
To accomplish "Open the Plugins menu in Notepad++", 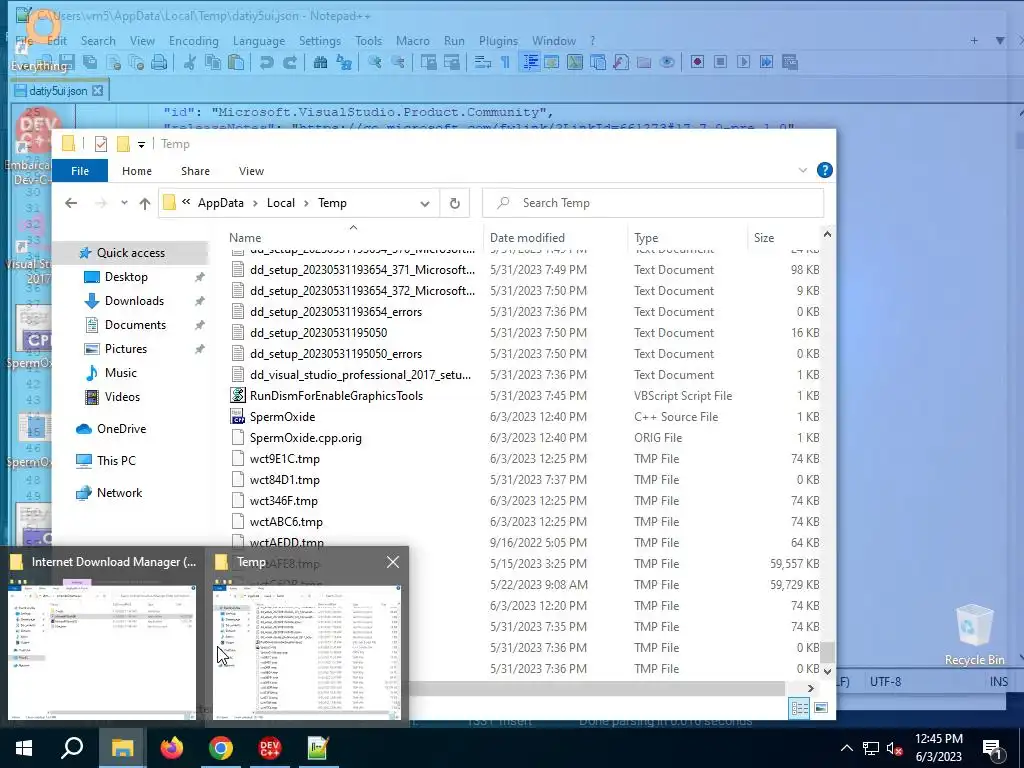I will 498,40.
